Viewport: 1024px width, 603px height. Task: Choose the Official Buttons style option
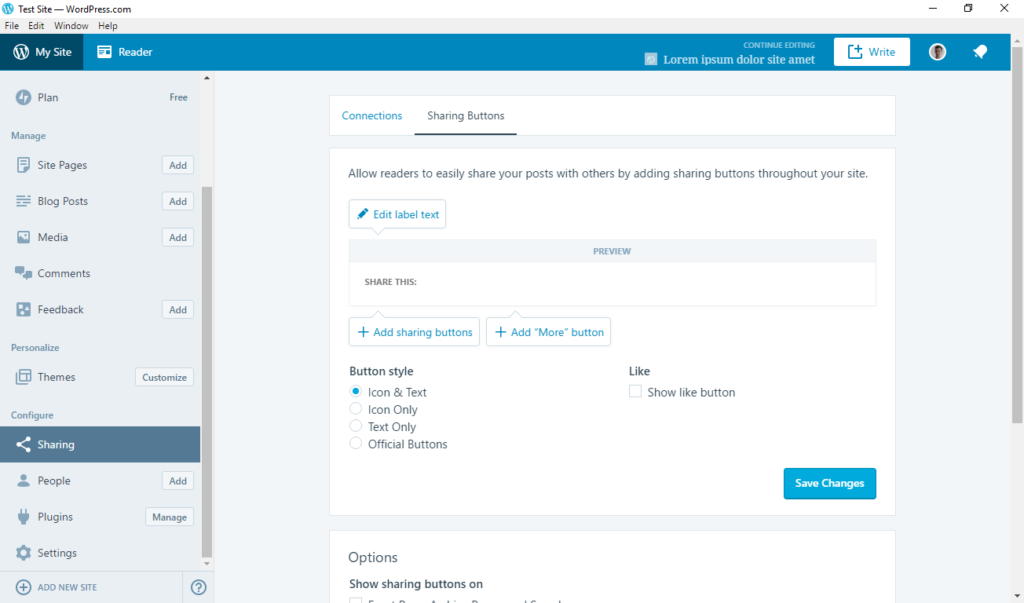tap(355, 443)
